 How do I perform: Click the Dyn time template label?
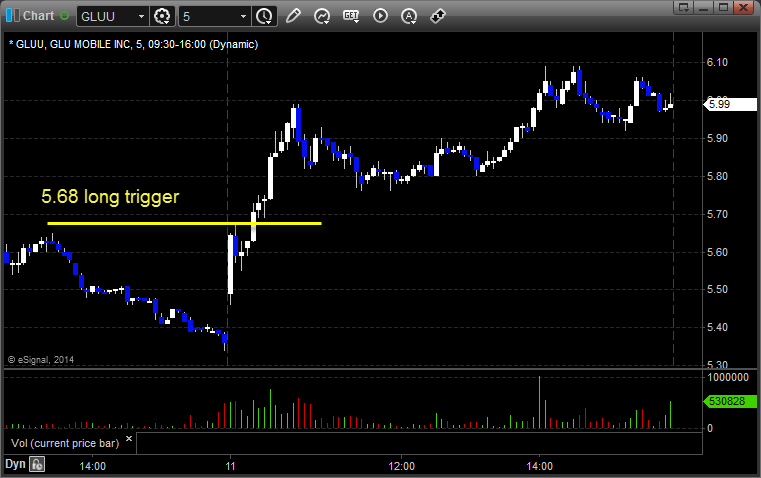pos(15,464)
